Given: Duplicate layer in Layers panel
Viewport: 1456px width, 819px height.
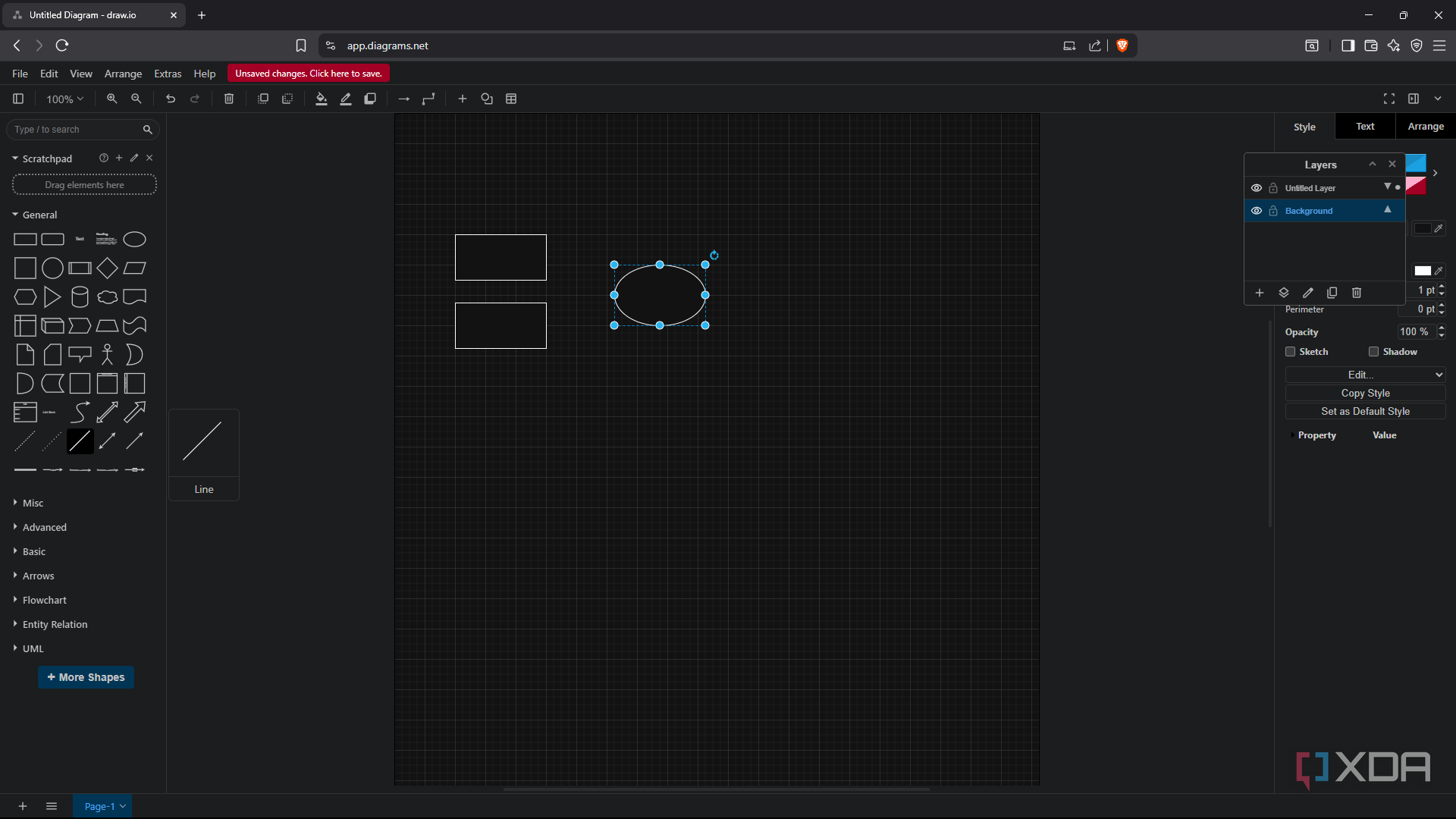Looking at the screenshot, I should (x=1332, y=293).
